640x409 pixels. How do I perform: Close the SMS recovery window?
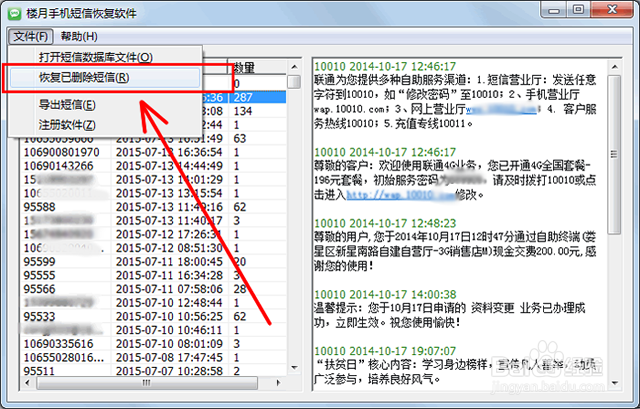click(x=612, y=9)
